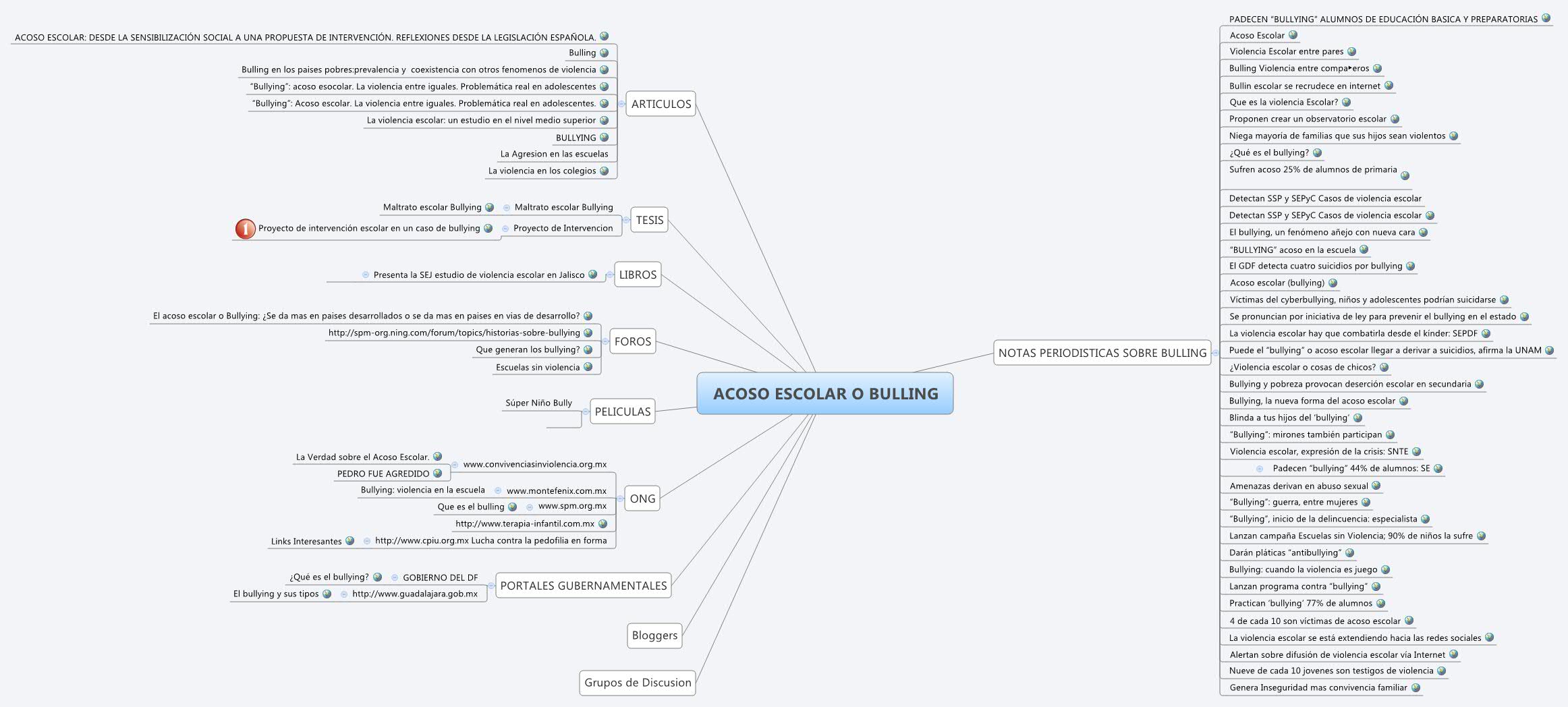
Task: Toggle branch circle next to 'www.montefenix.com.mx'
Action: [498, 489]
